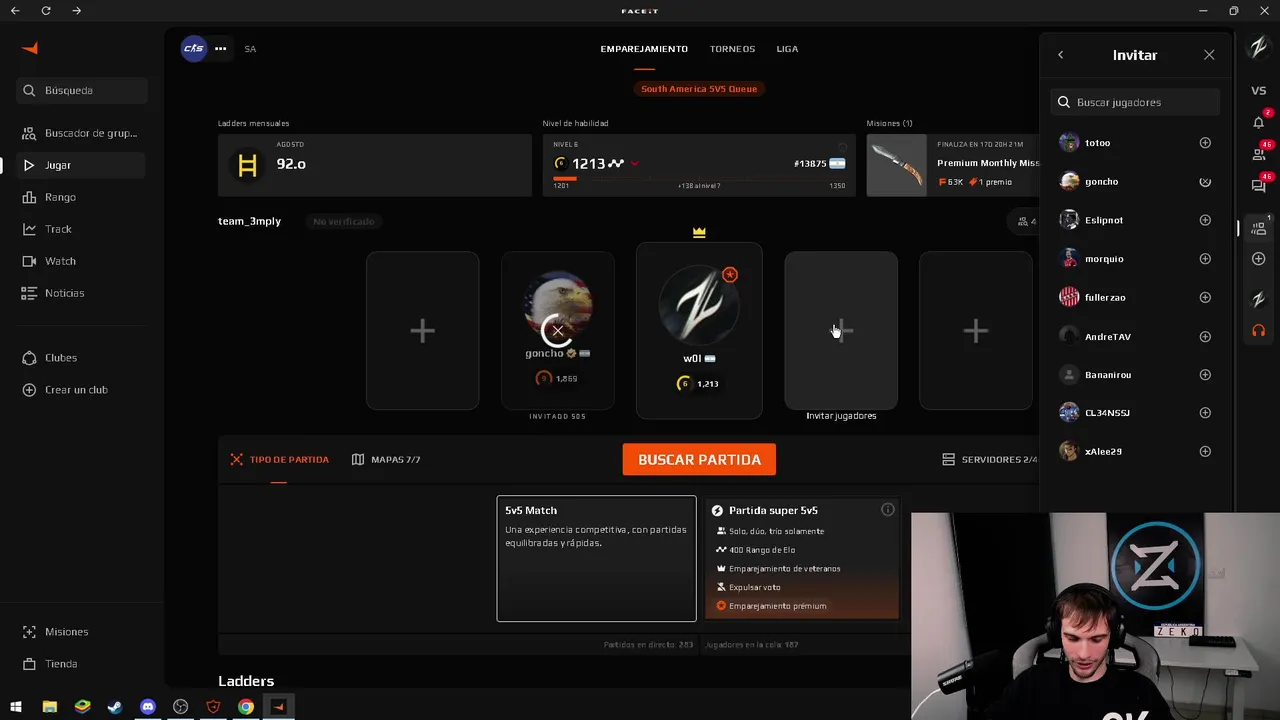Invite AndreTAV with the plus icon
Image resolution: width=1280 pixels, height=720 pixels.
click(1205, 337)
